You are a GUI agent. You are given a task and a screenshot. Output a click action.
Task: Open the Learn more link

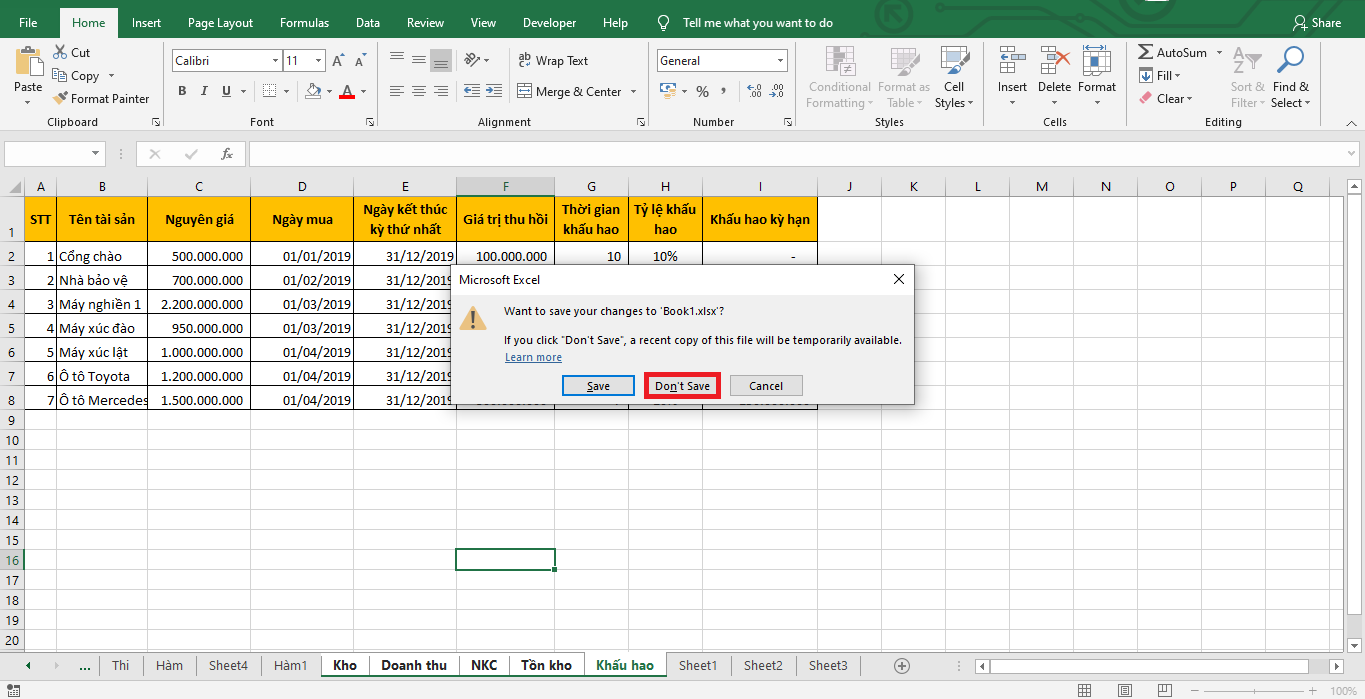[x=533, y=358]
